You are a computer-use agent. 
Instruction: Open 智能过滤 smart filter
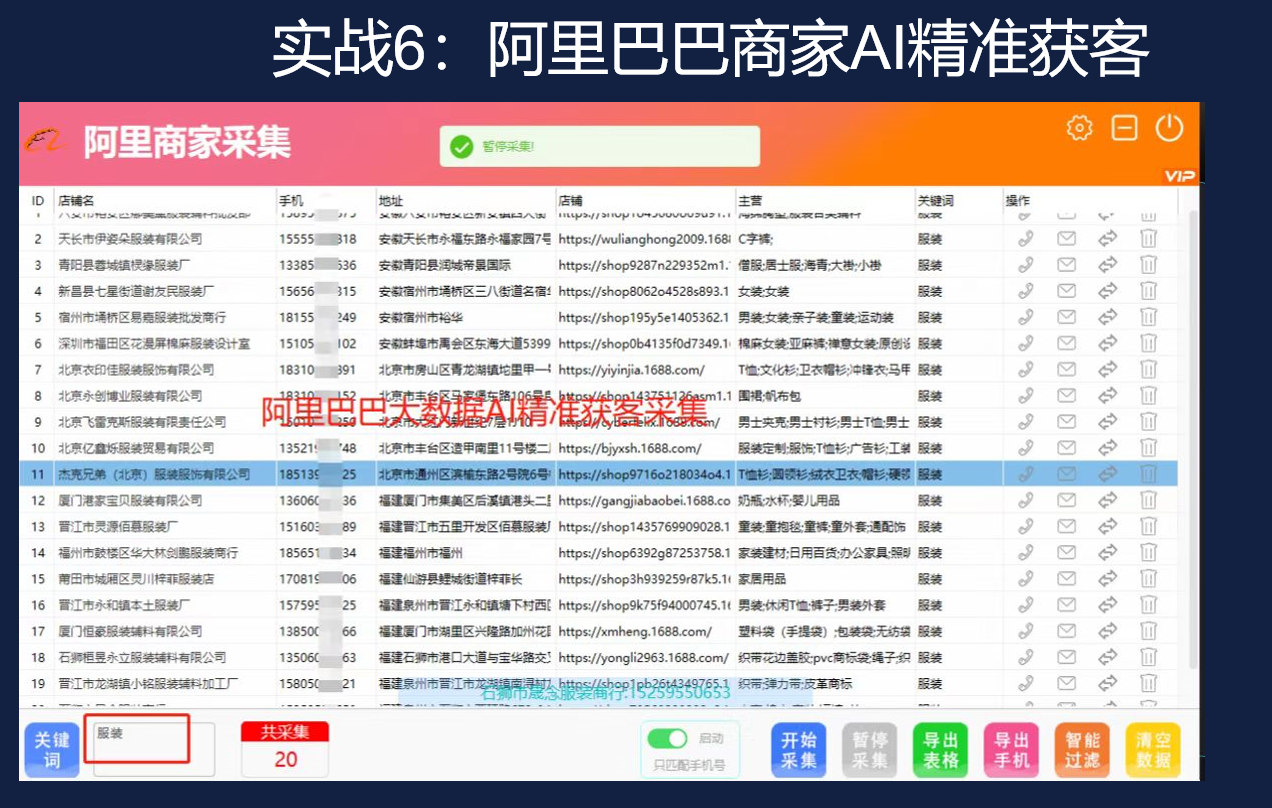(x=1082, y=750)
